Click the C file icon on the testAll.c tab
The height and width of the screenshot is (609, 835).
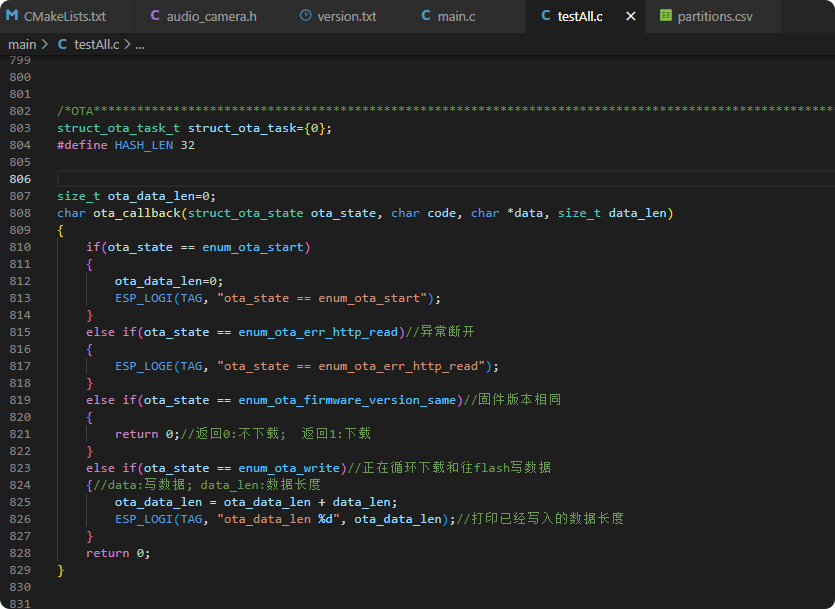tap(546, 15)
